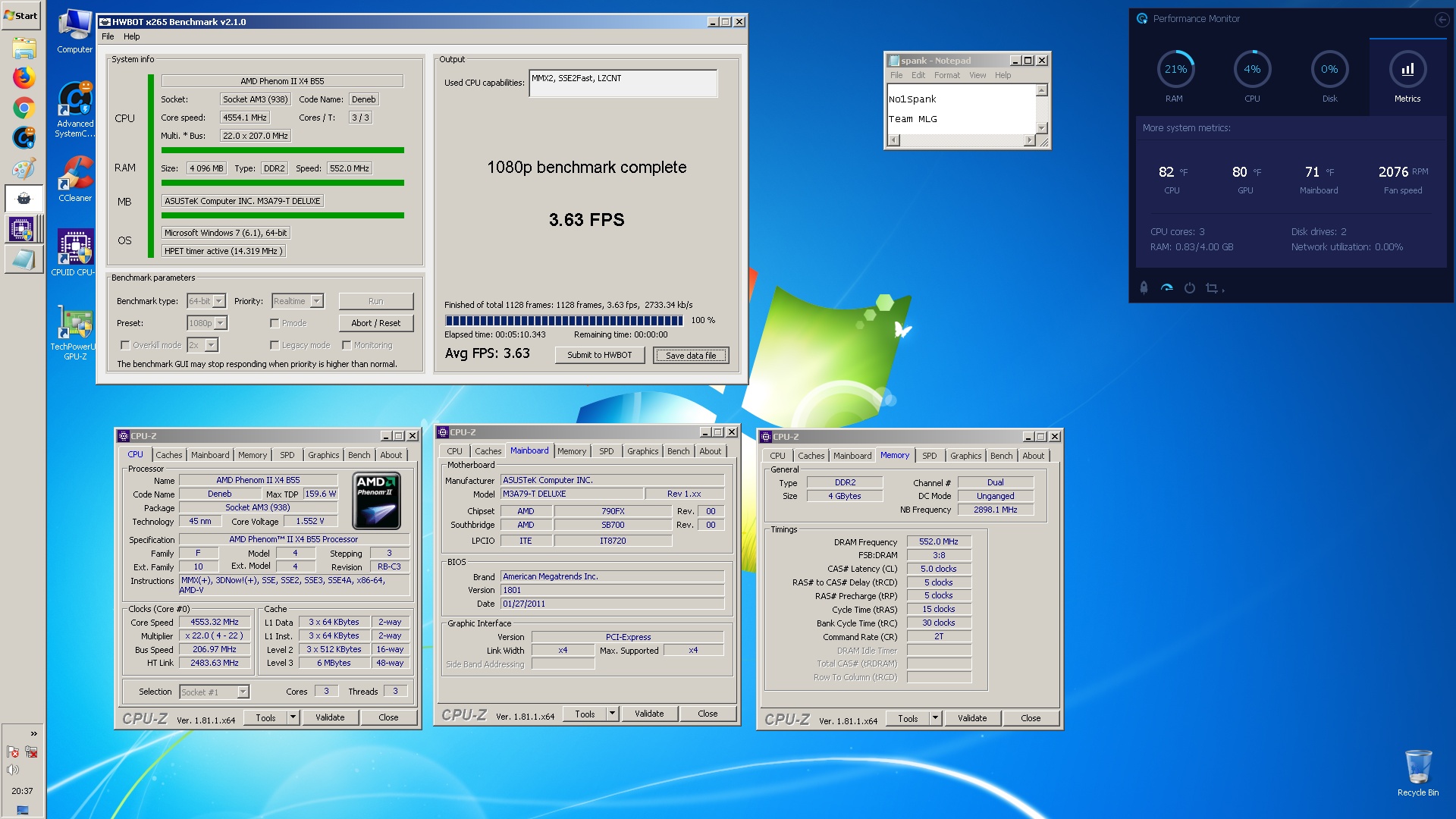Show hidden tray icons chevron
This screenshot has width=1456, height=819.
tap(33, 733)
